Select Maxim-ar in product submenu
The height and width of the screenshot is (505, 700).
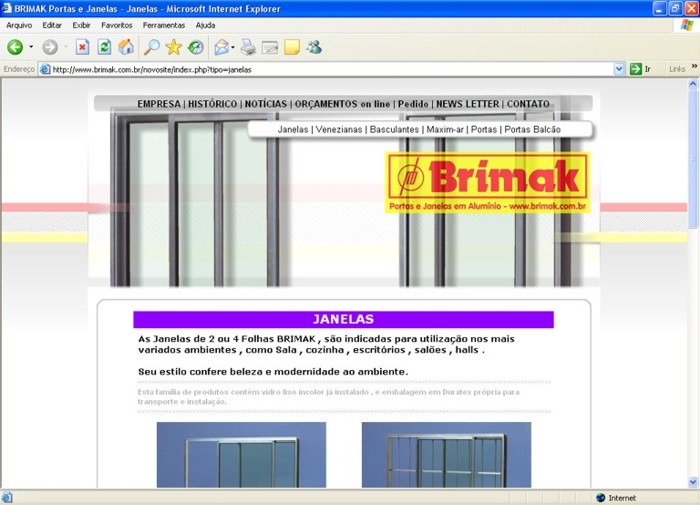[445, 129]
